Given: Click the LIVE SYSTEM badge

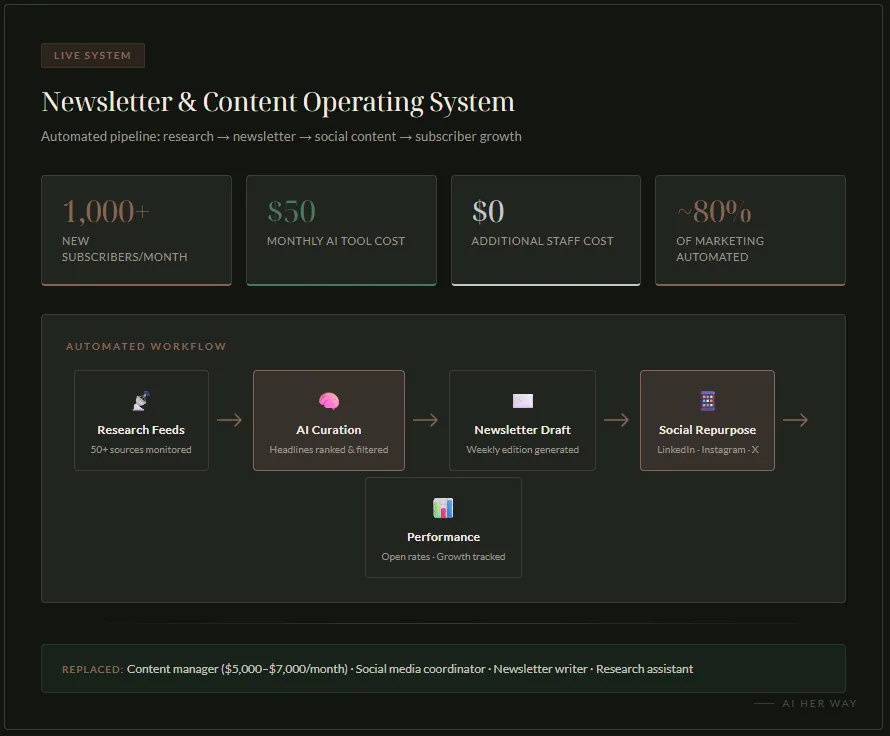Looking at the screenshot, I should [93, 56].
